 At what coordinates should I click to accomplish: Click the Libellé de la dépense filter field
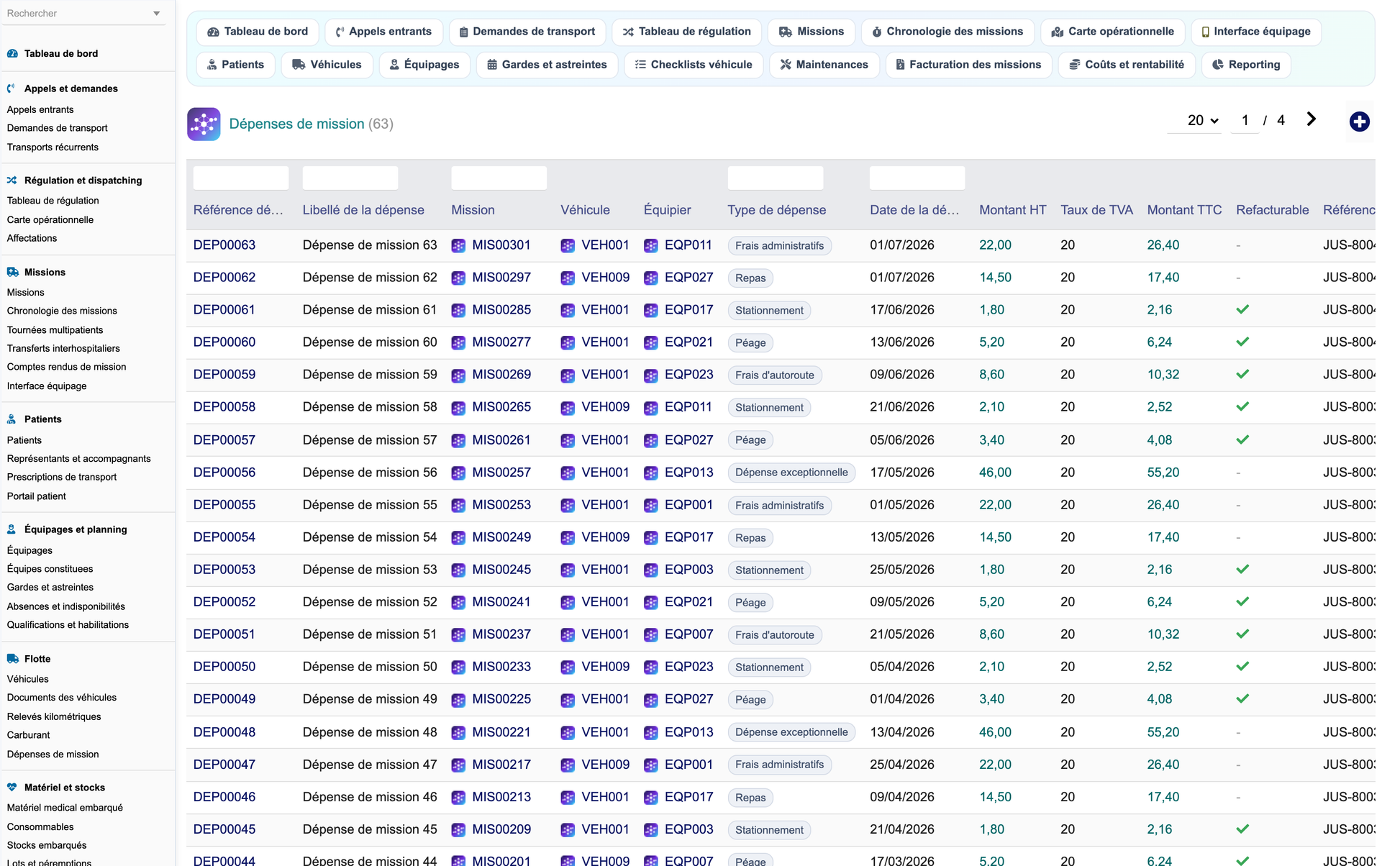click(x=350, y=178)
